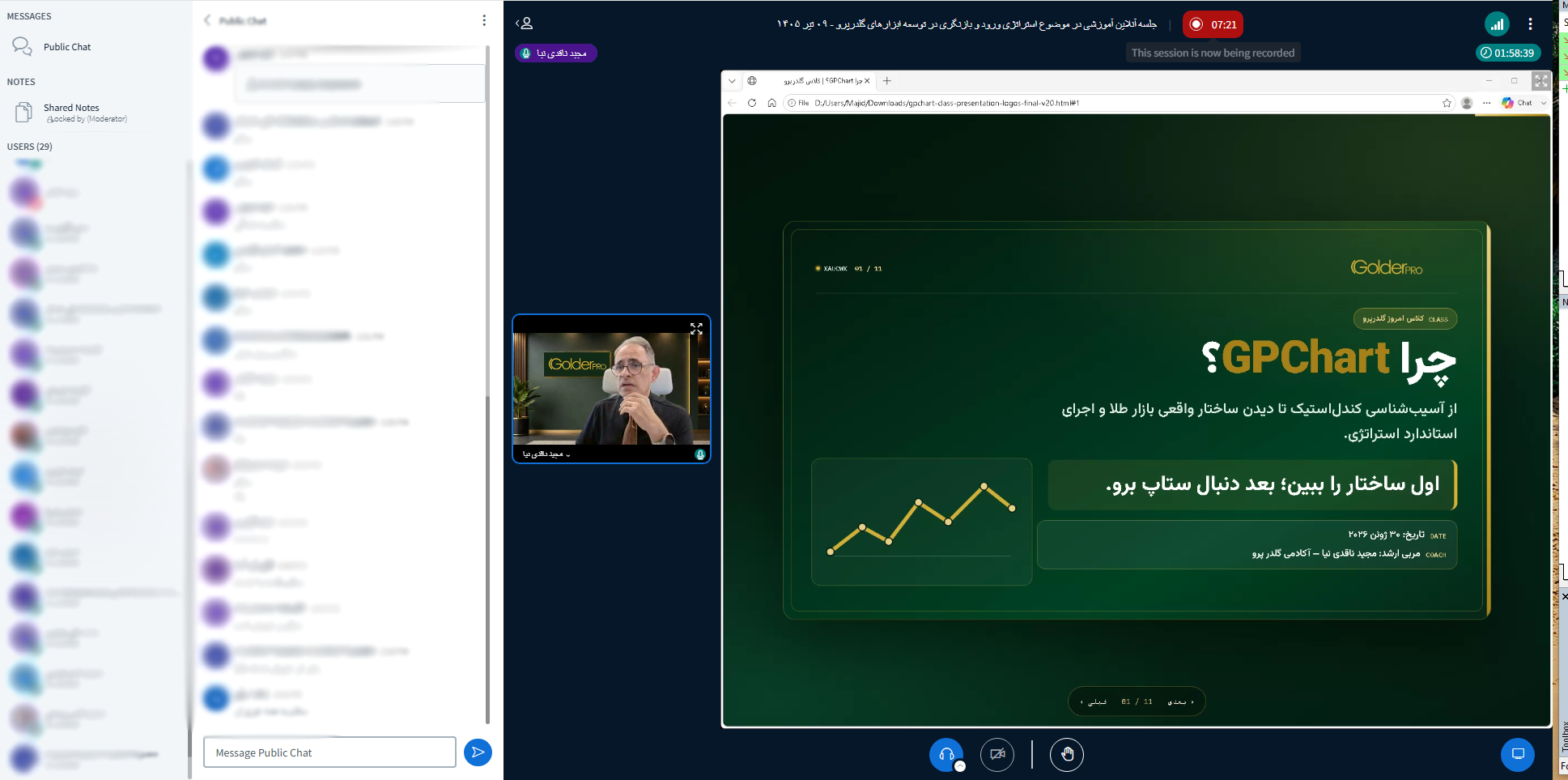Click the send message arrow button
This screenshot has height=780, width=1568.
coord(478,752)
